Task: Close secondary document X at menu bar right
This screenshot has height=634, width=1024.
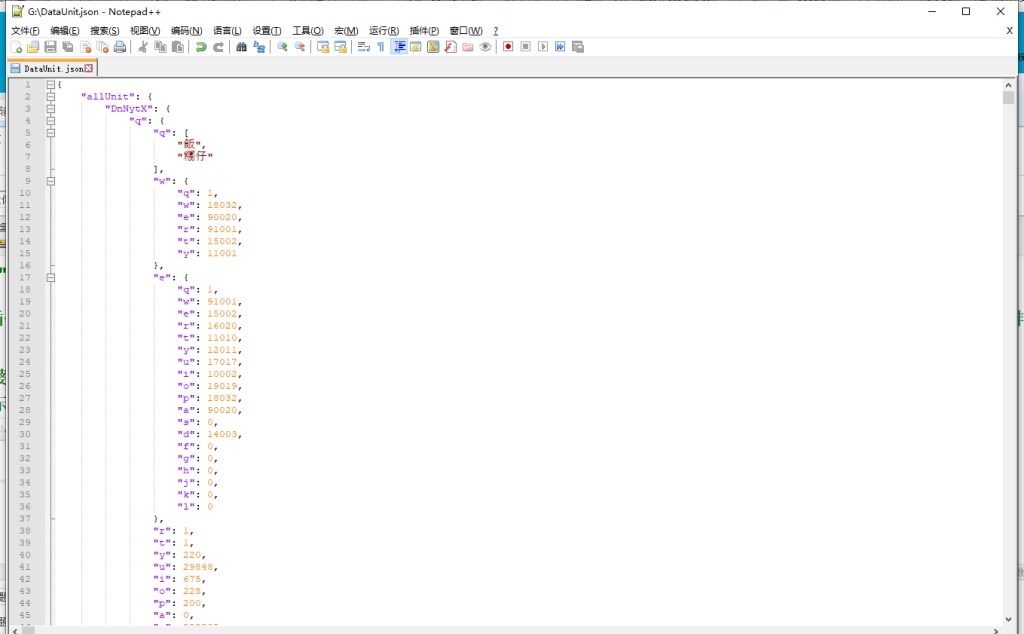Action: tap(1010, 31)
